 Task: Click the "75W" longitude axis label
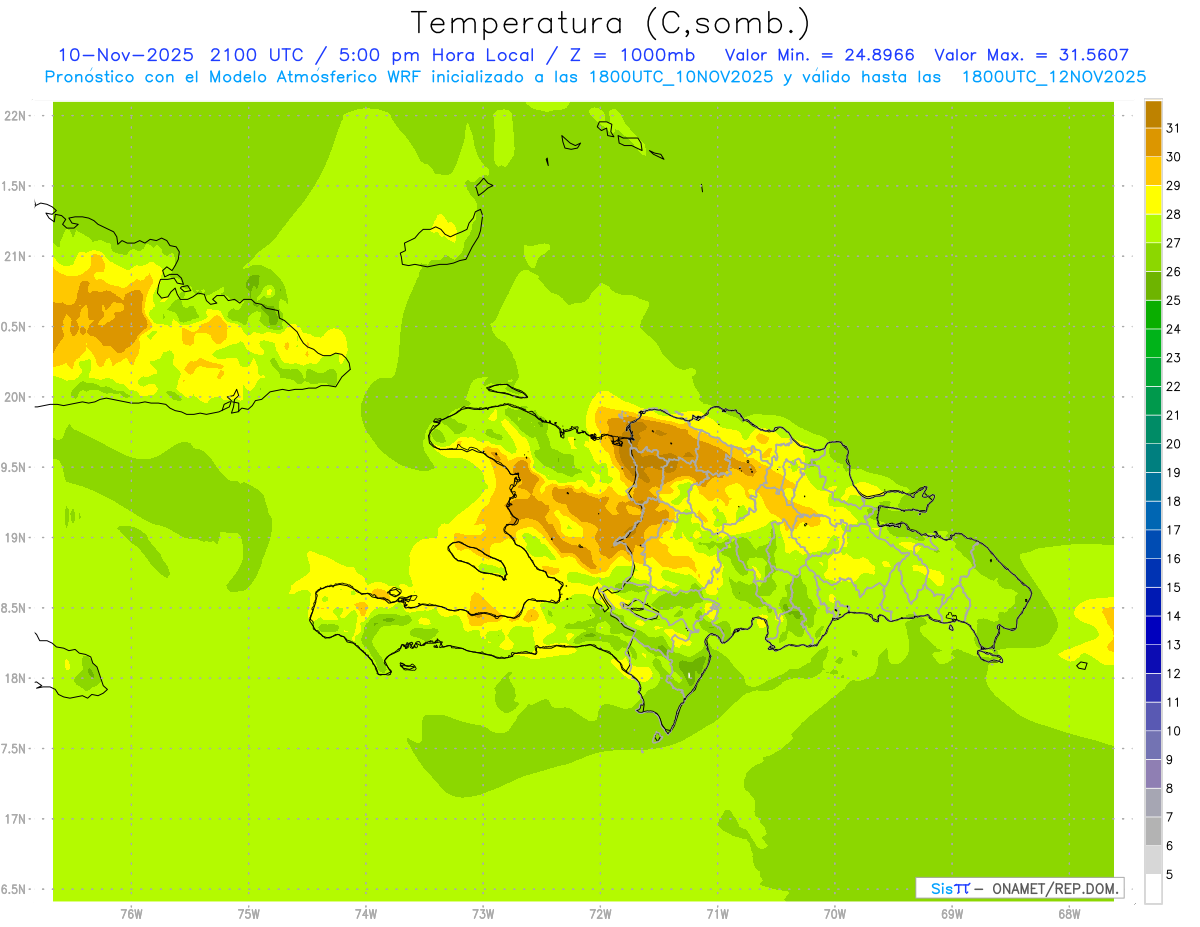pyautogui.click(x=249, y=914)
